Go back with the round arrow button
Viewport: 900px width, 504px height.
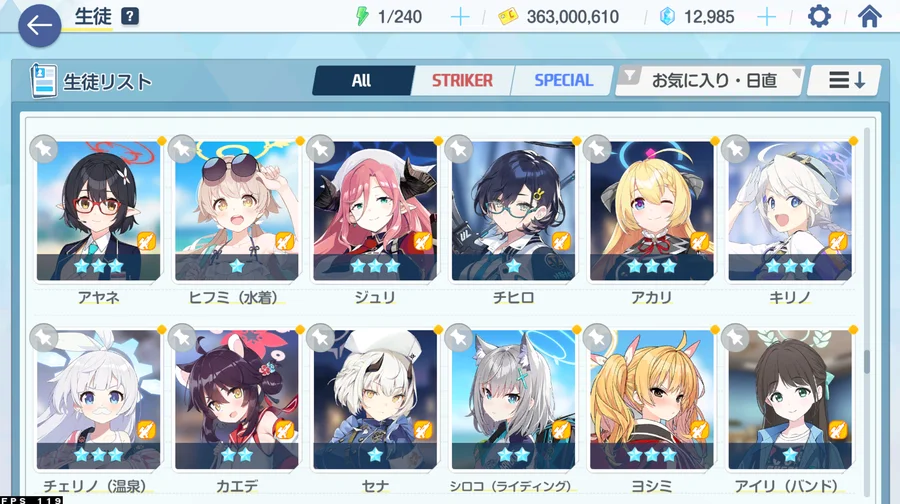(x=40, y=26)
